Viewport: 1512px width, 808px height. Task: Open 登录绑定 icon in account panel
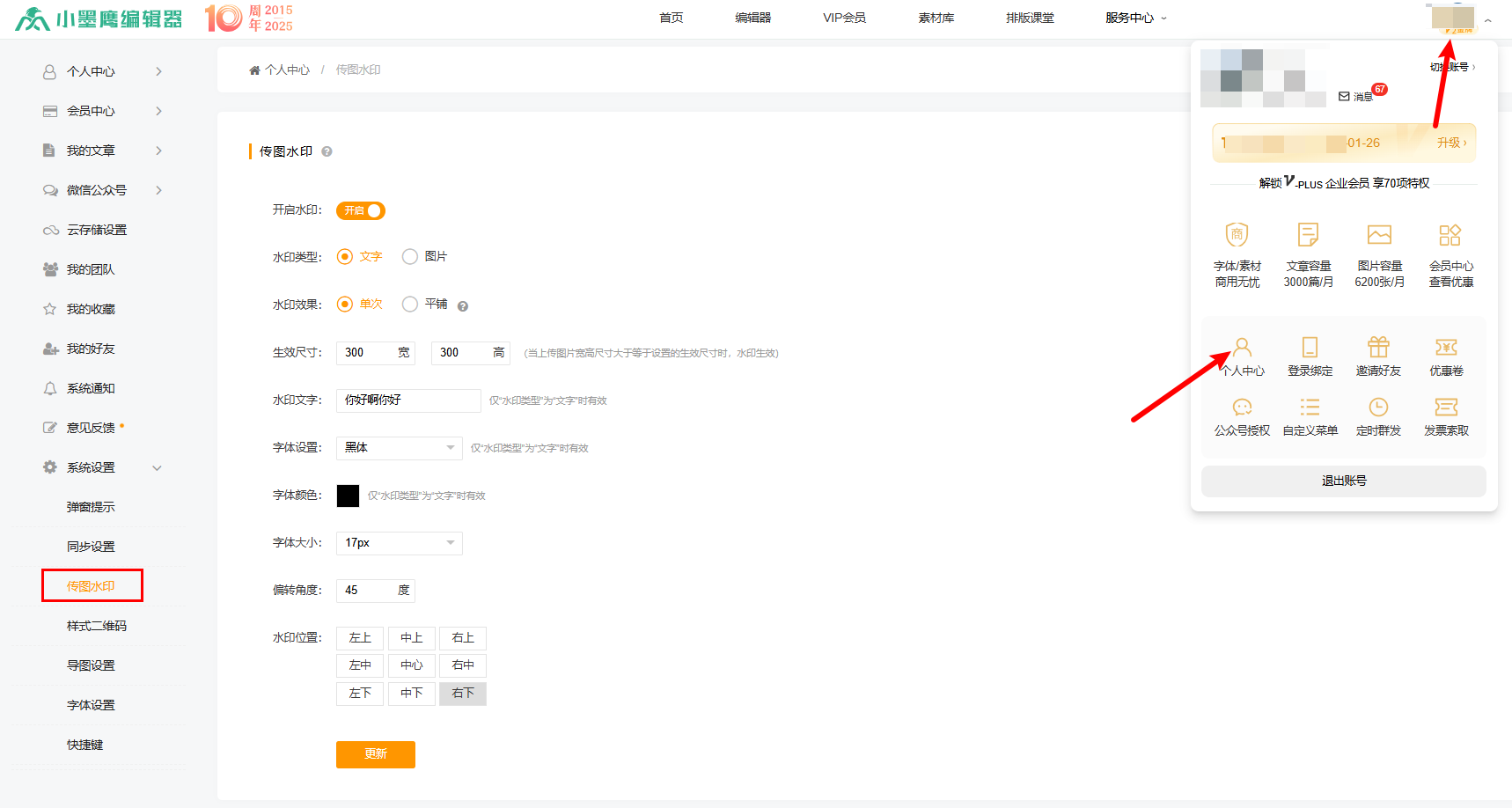1310,348
